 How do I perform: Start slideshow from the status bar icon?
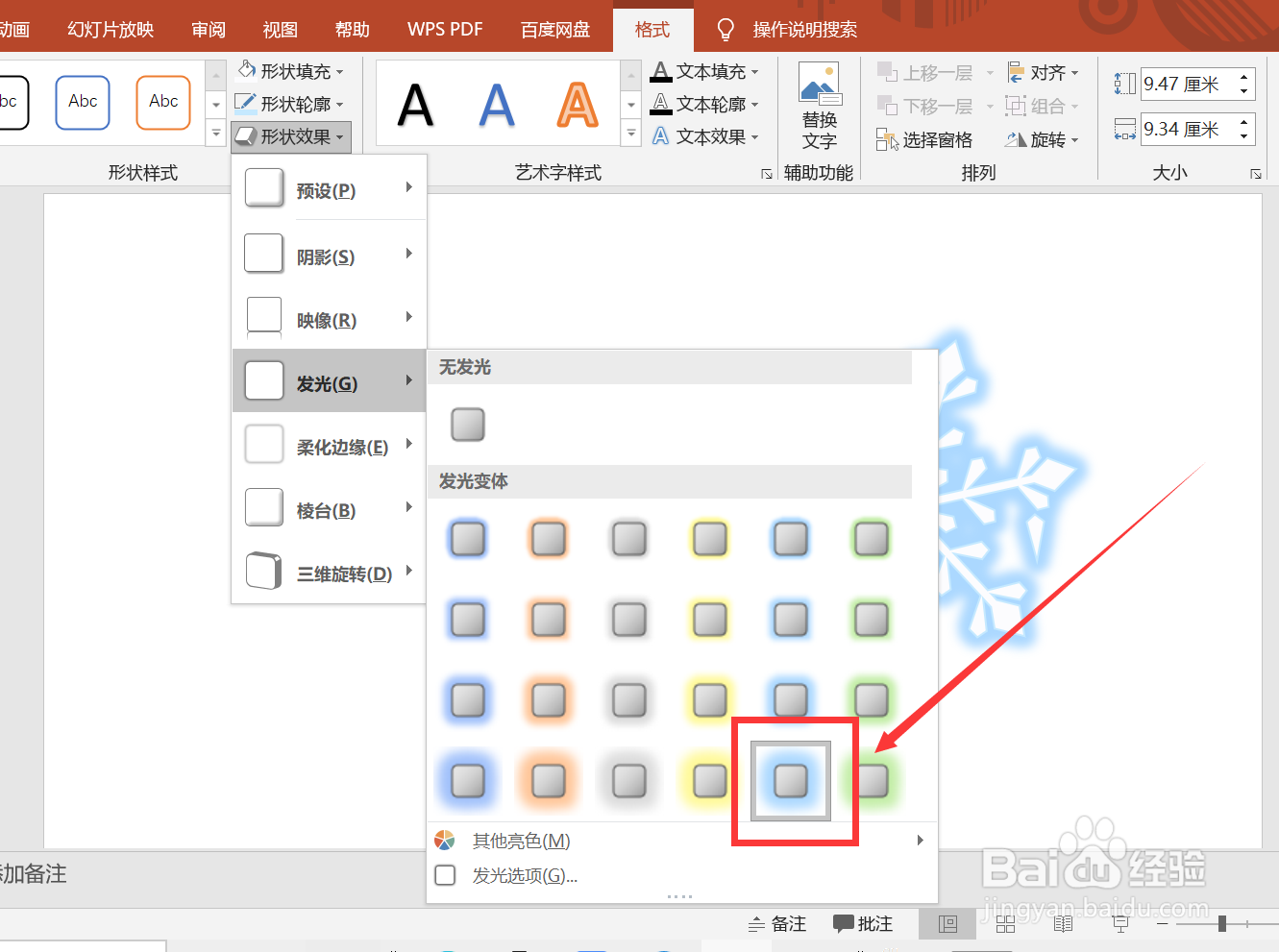tap(1119, 923)
